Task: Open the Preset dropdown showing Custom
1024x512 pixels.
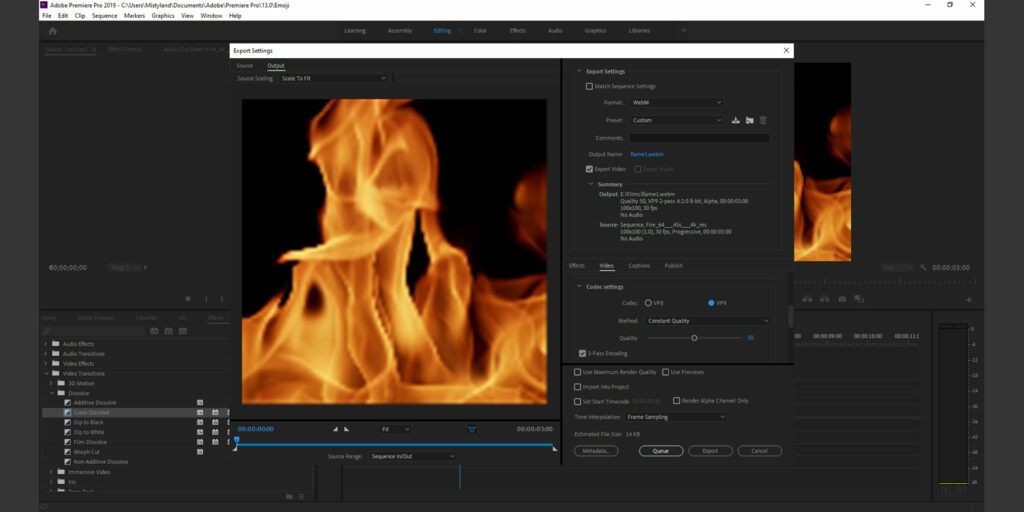Action: click(x=677, y=120)
